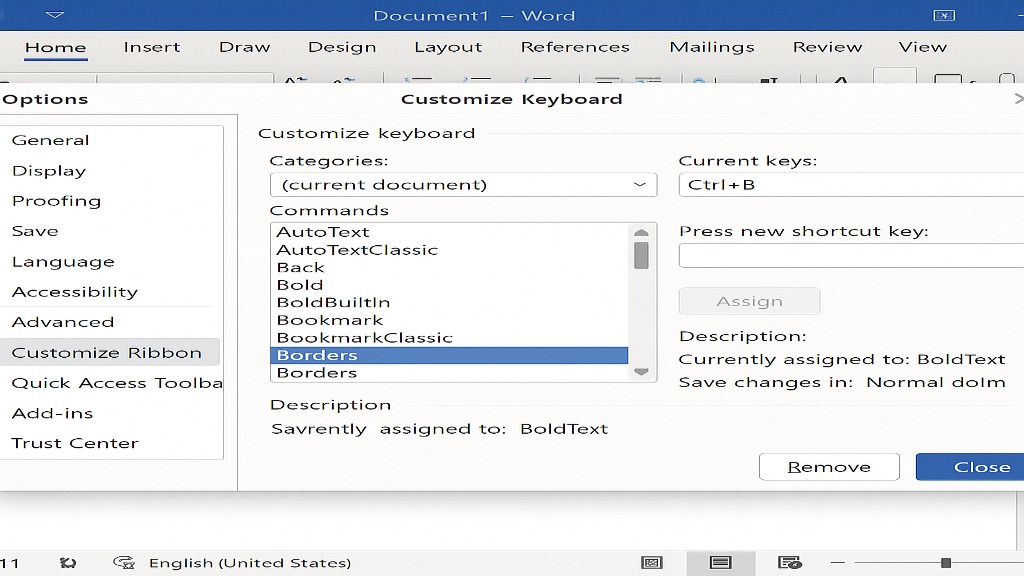This screenshot has width=1024, height=576.
Task: Open language settings via the status bar icon
Action: 125,563
